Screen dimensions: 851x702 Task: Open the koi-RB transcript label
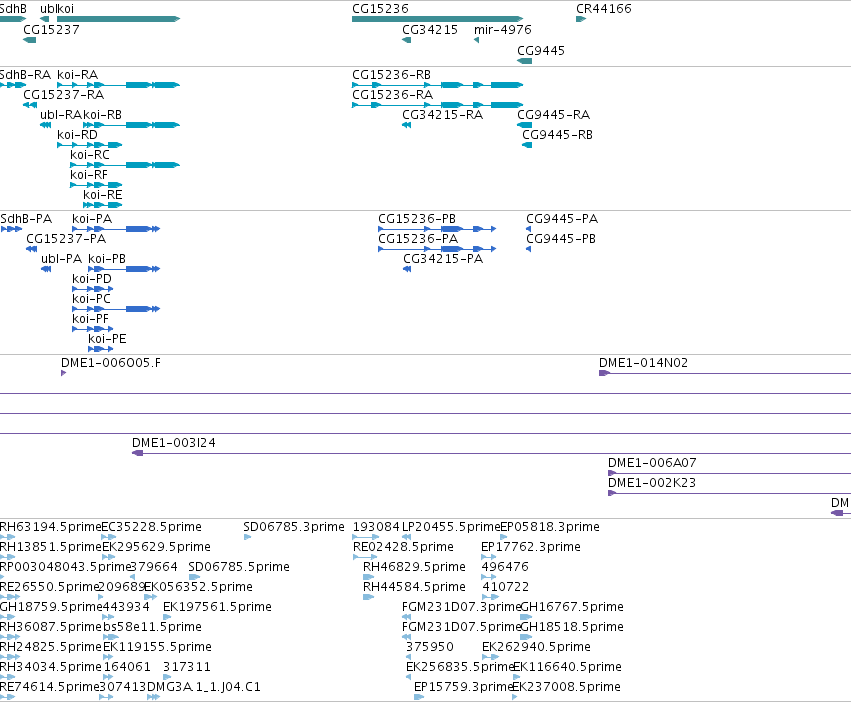[103, 115]
